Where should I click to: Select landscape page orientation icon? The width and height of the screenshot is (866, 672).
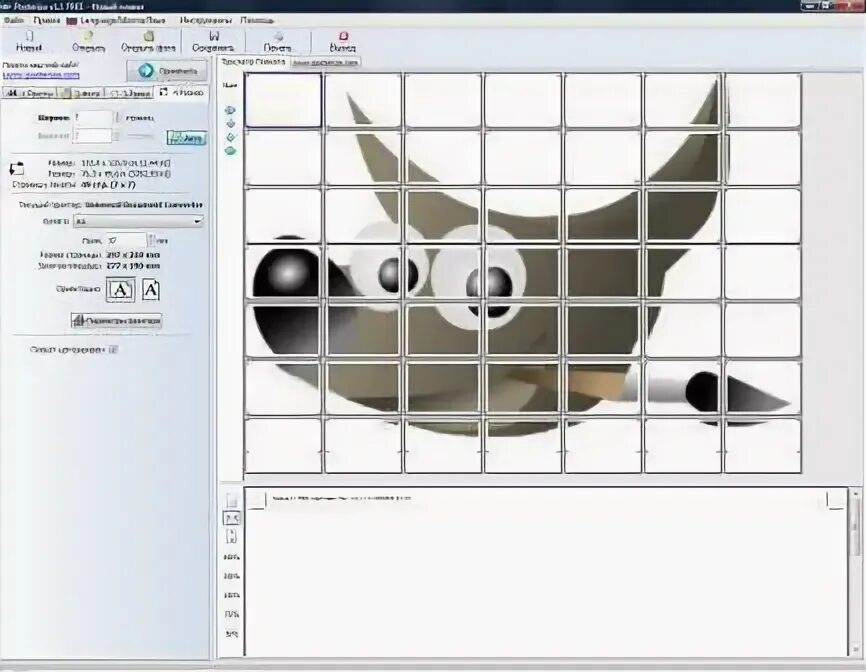[x=120, y=289]
